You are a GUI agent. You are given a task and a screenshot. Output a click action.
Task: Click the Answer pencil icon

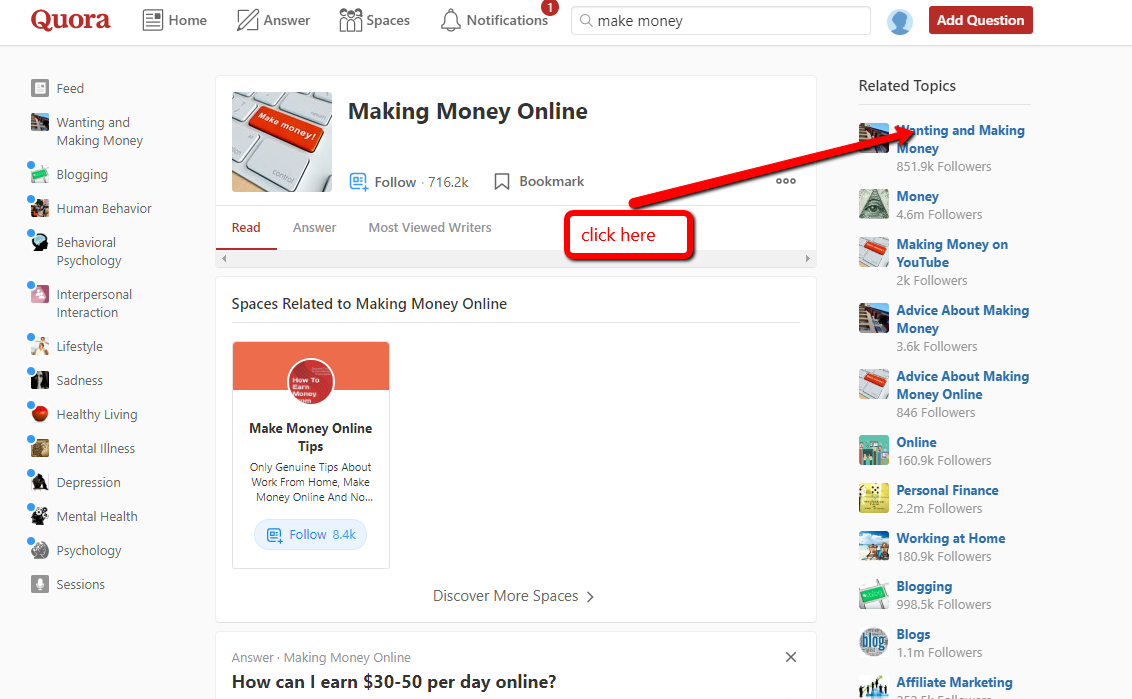pyautogui.click(x=247, y=20)
